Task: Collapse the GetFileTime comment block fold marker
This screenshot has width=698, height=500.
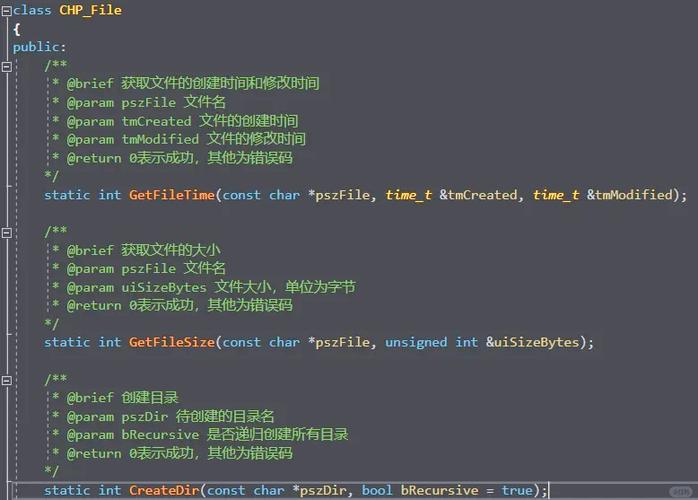Action: click(x=7, y=65)
